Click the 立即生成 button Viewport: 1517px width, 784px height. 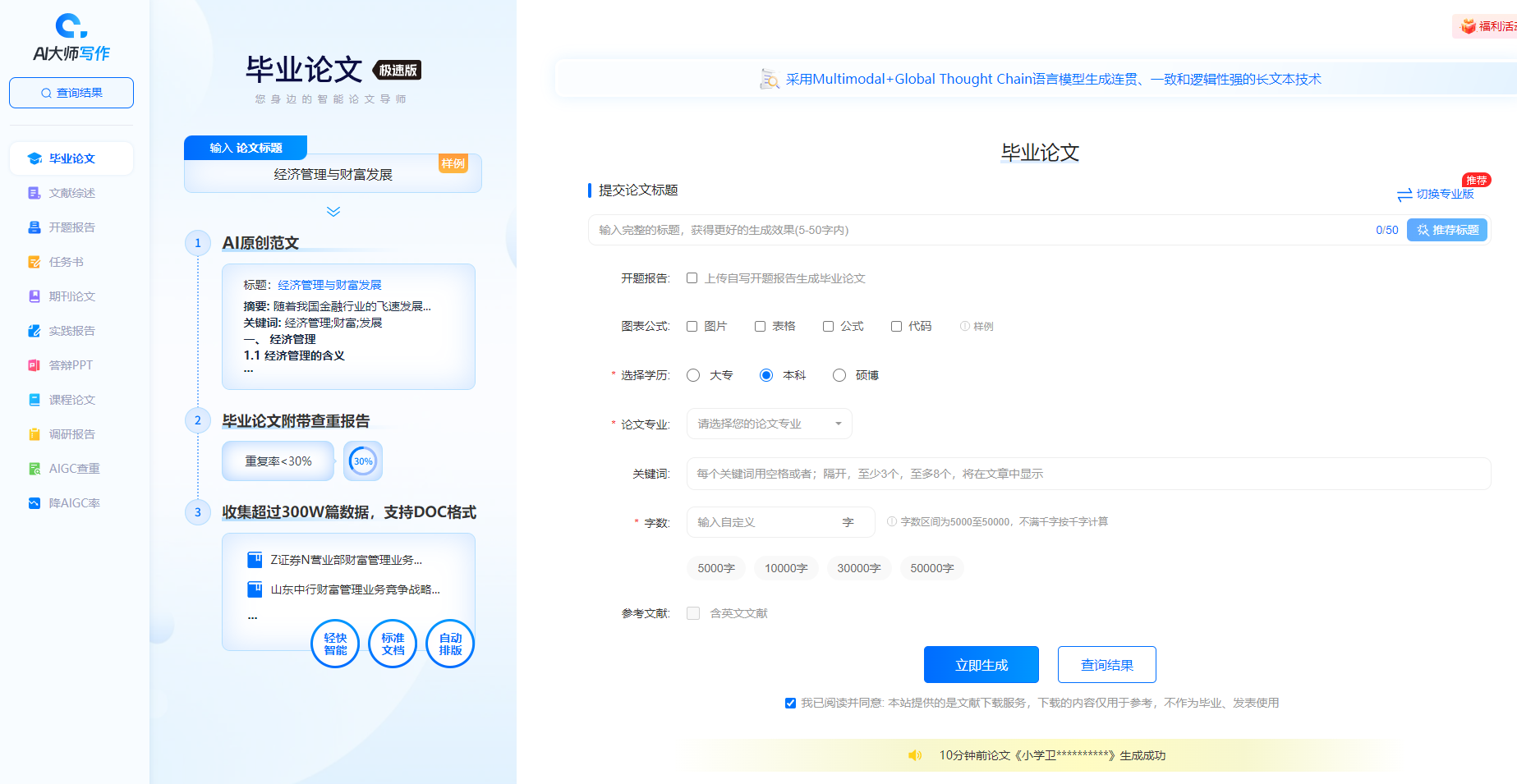pyautogui.click(x=981, y=664)
